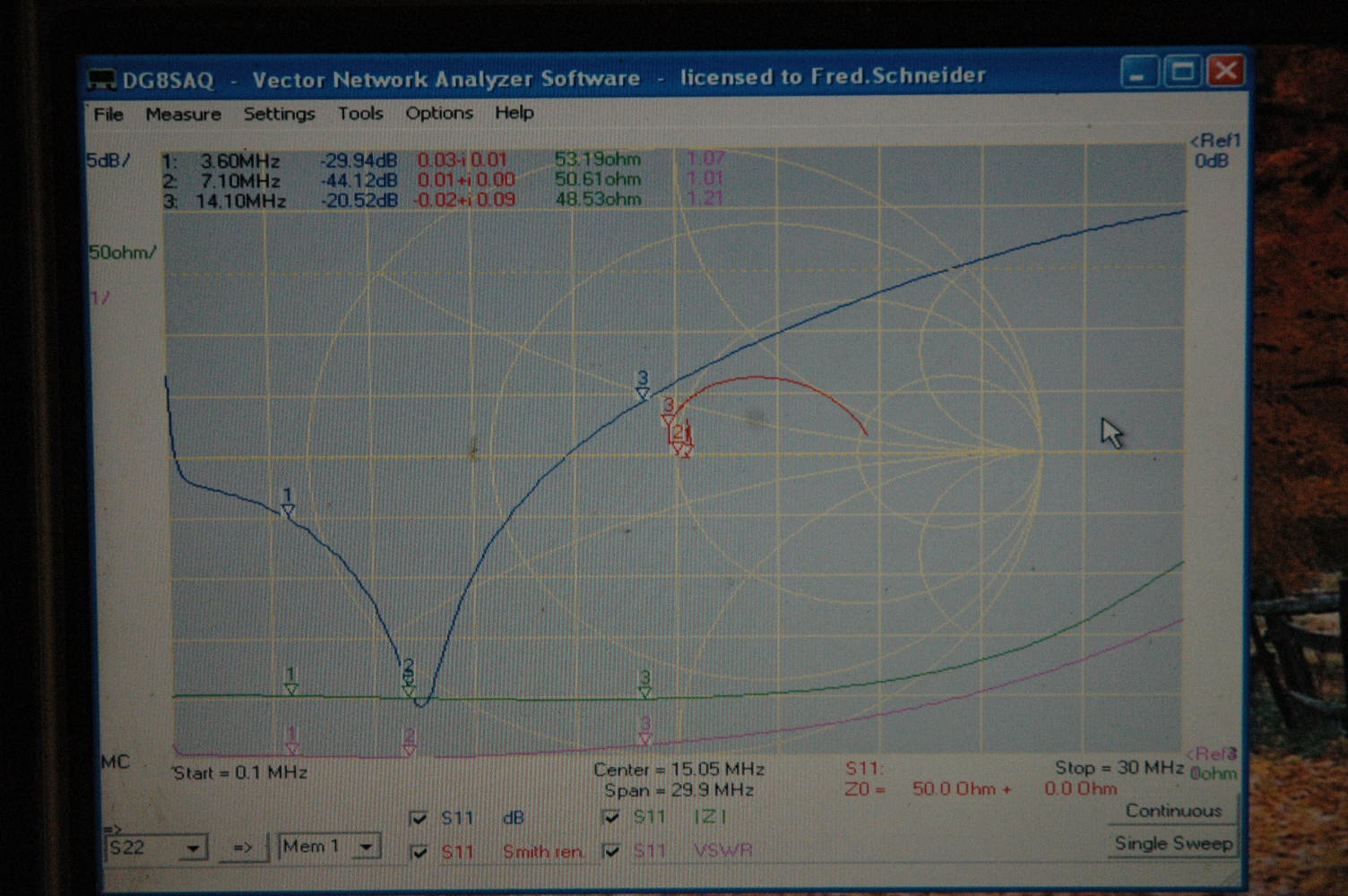Click the Stop = 30 MHz label
The height and width of the screenshot is (896, 1348).
1119,768
